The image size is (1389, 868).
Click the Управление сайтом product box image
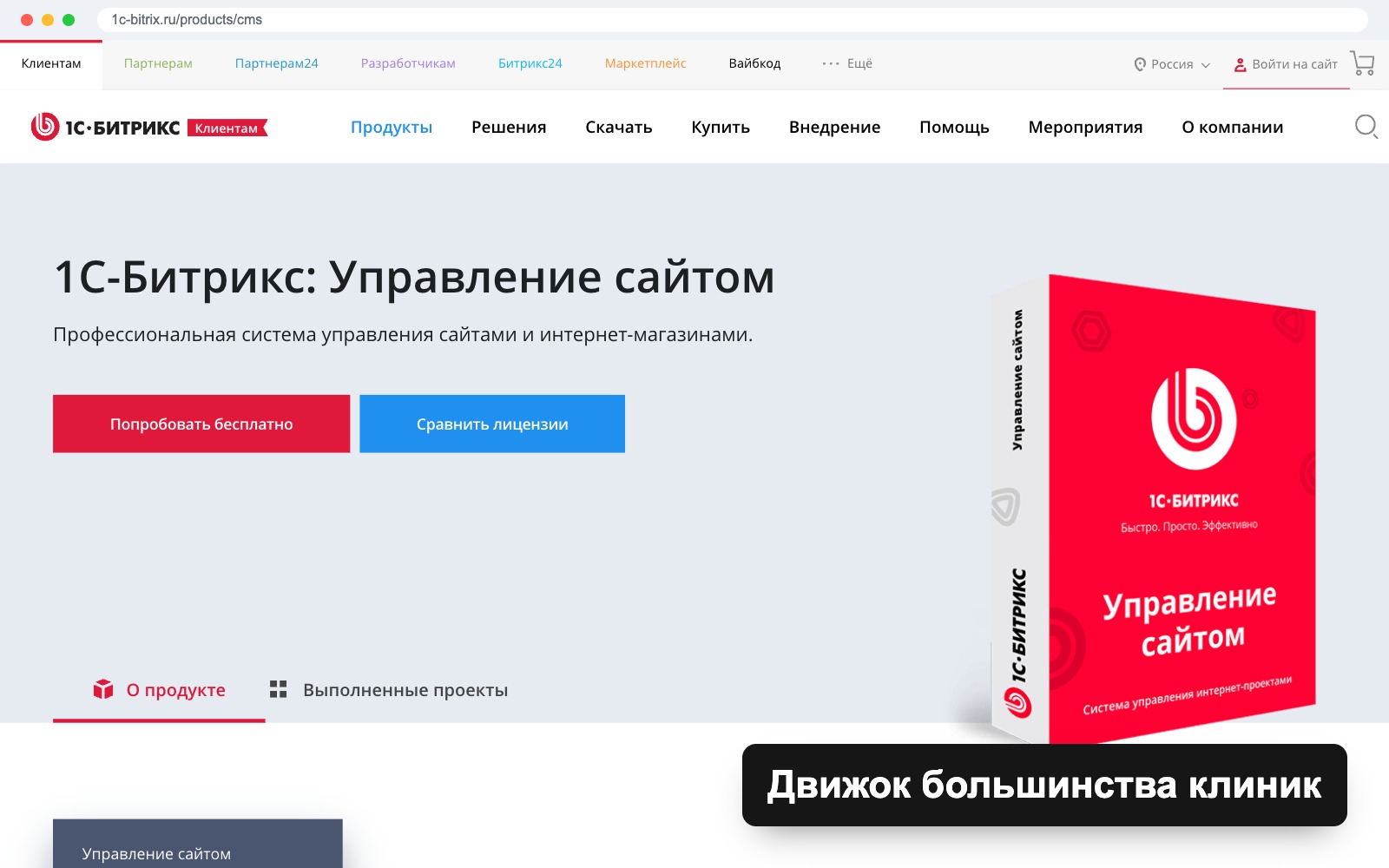[1153, 510]
